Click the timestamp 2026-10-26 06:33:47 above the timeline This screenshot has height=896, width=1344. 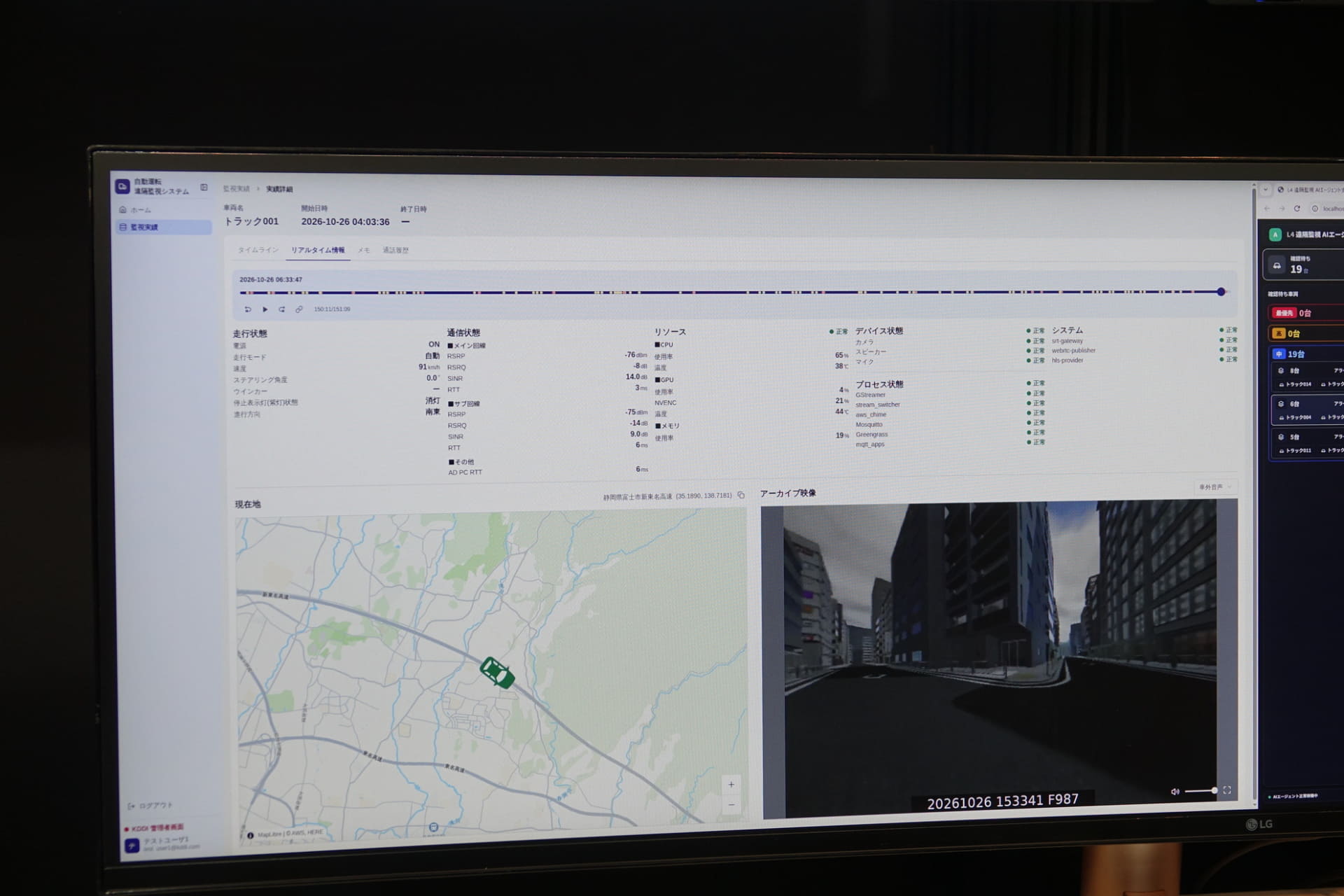(271, 279)
